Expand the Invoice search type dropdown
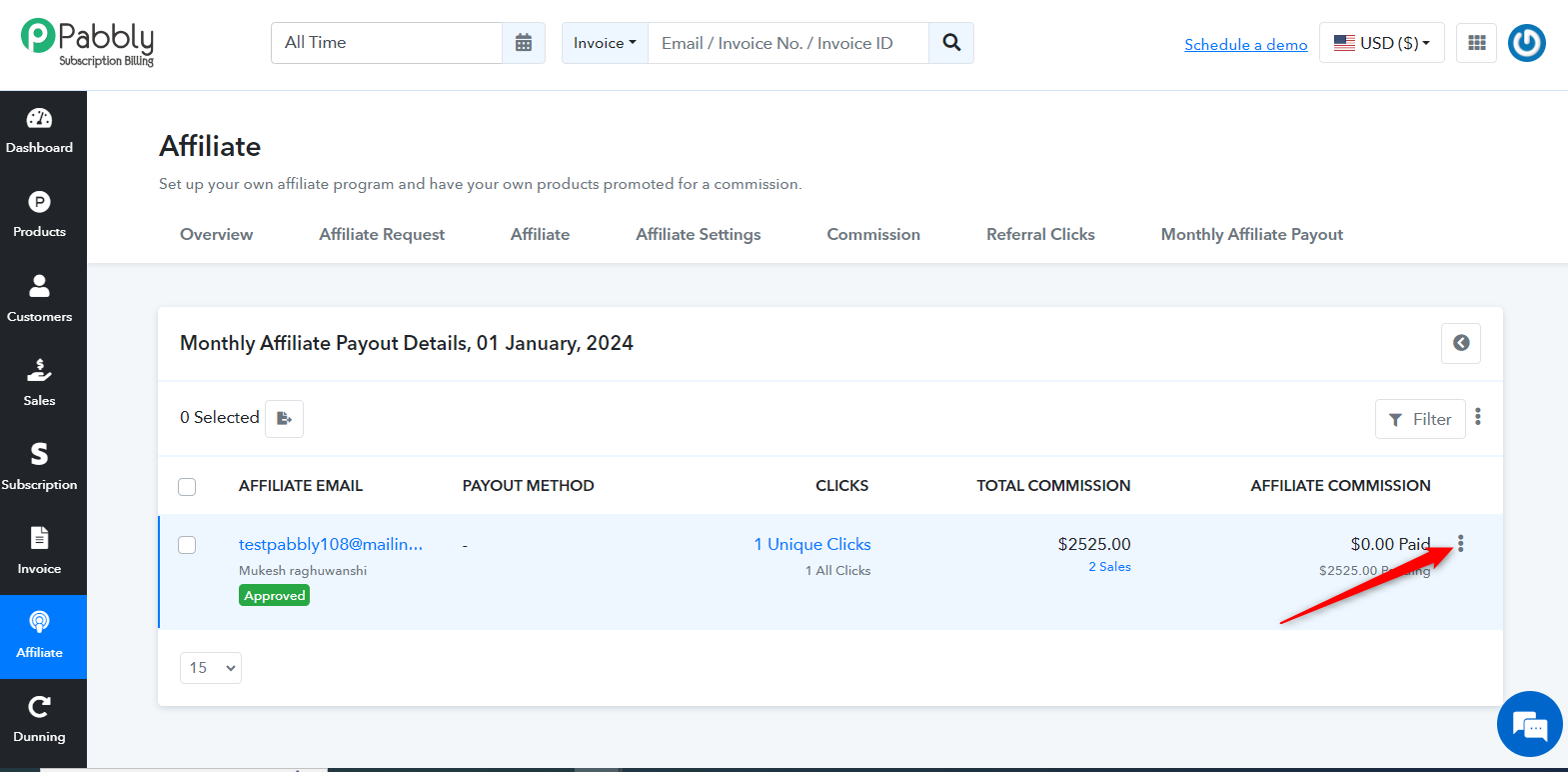Image resolution: width=1568 pixels, height=772 pixels. pyautogui.click(x=605, y=43)
